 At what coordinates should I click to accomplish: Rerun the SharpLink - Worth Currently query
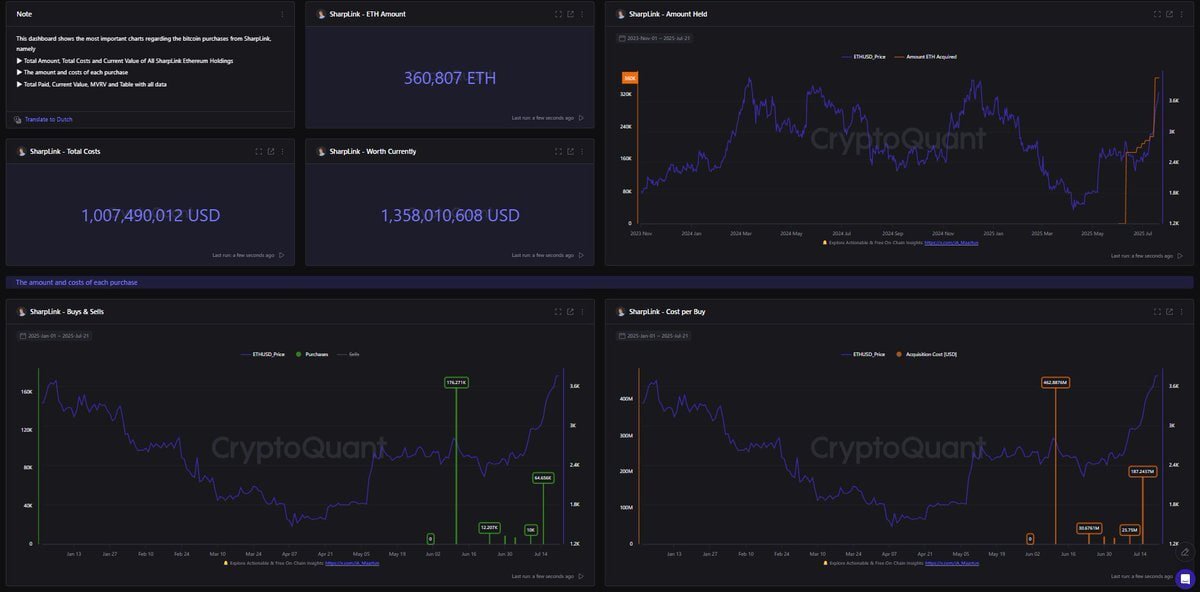[x=581, y=255]
